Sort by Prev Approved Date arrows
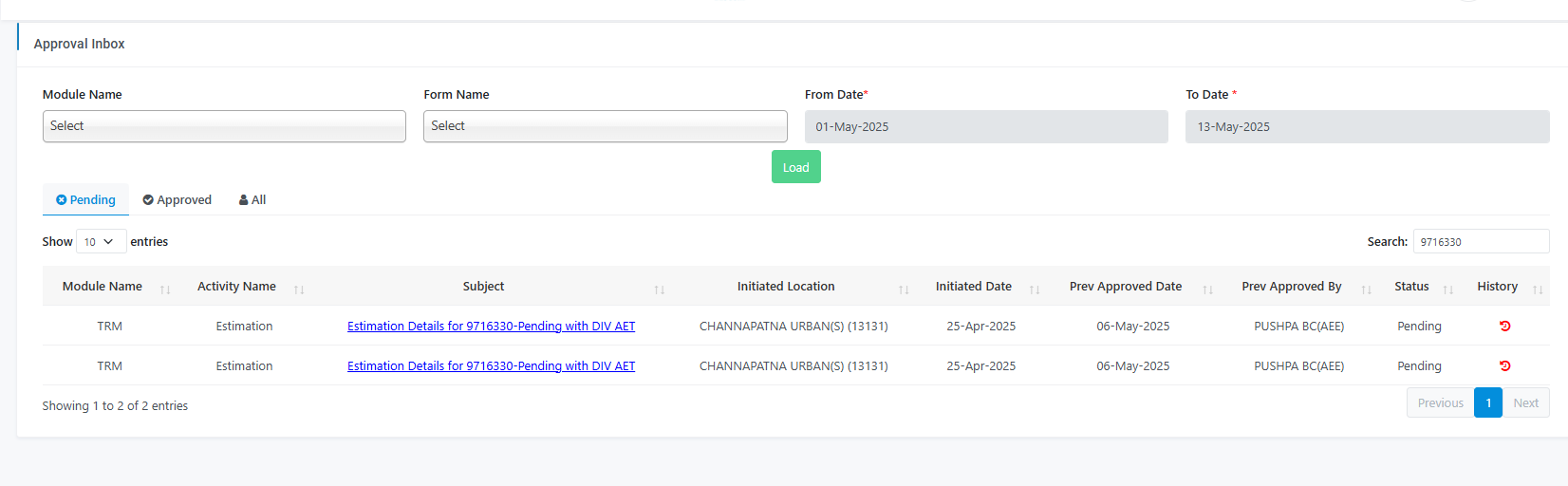 point(1208,290)
